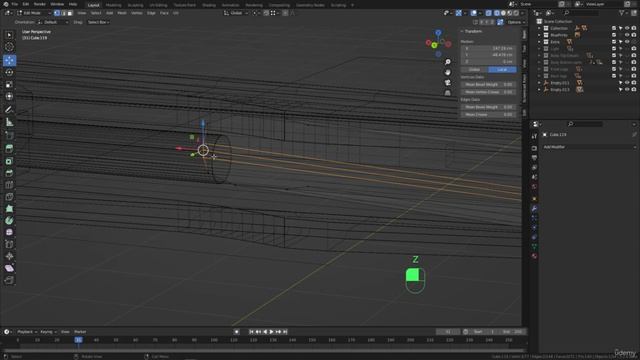Select the Poly Build tool
This screenshot has width=640, height=360.
(x=9, y=209)
